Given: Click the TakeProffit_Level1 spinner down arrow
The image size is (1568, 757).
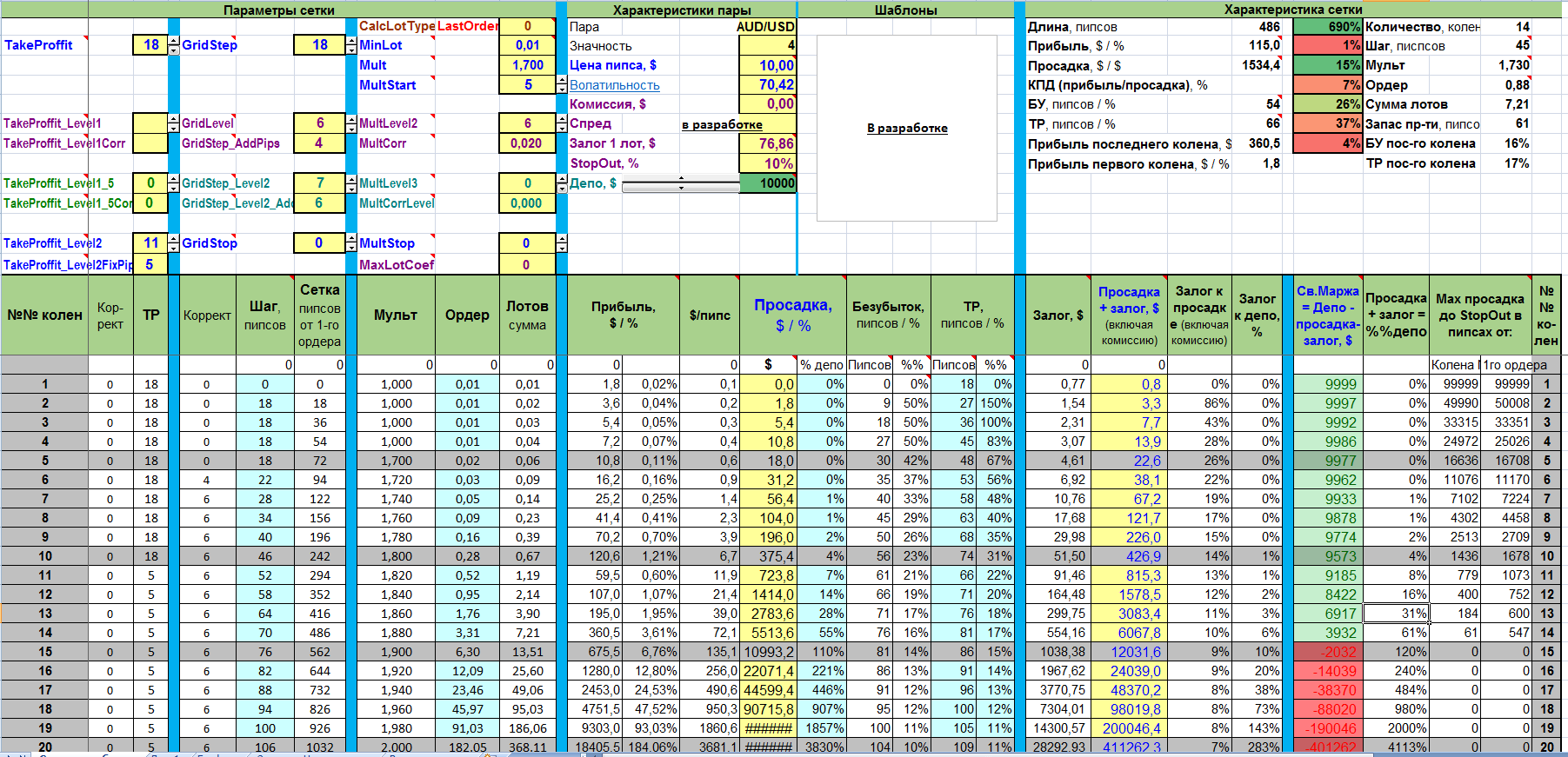Looking at the screenshot, I should click(174, 128).
